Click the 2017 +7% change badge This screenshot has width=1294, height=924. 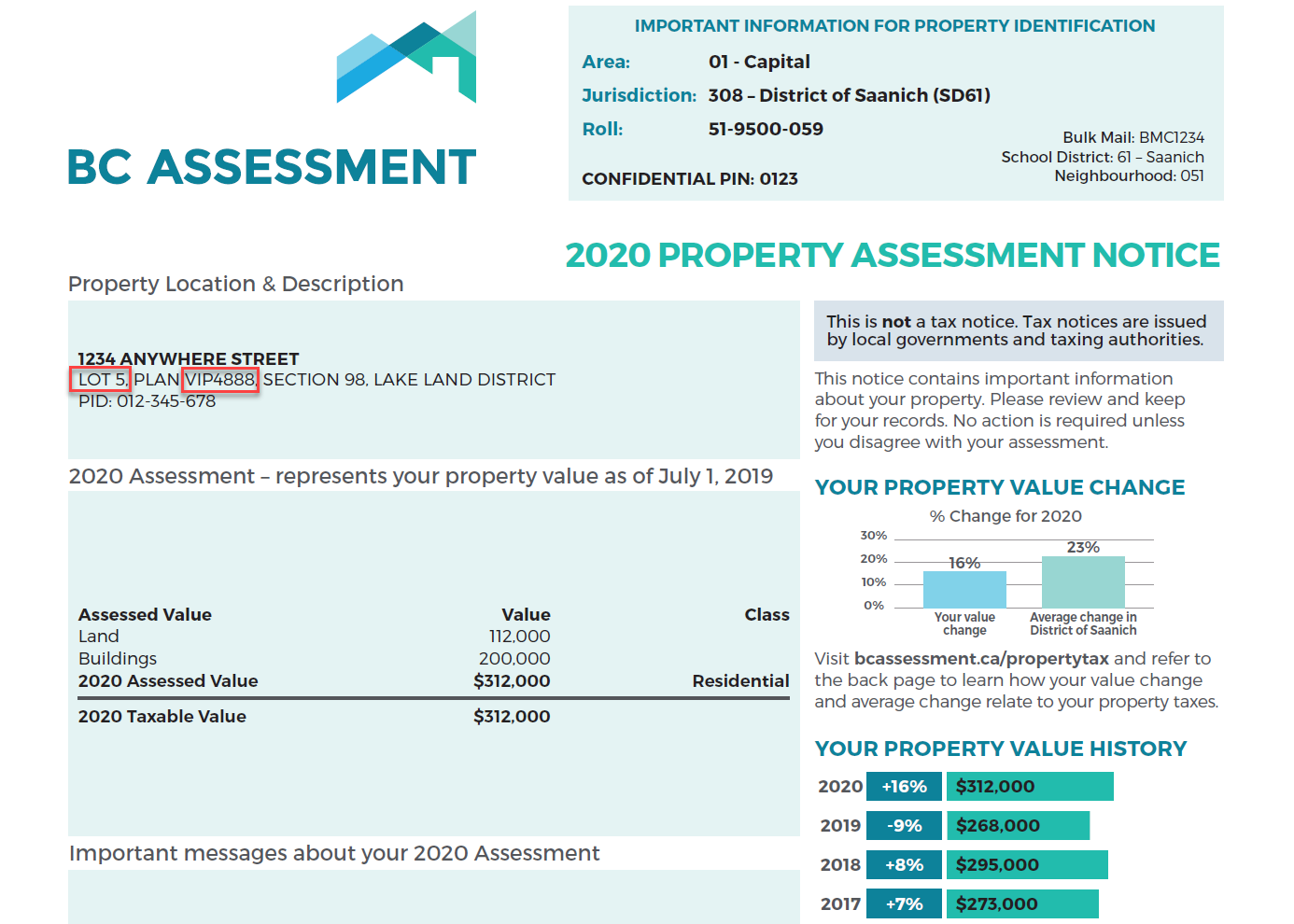pyautogui.click(x=904, y=904)
